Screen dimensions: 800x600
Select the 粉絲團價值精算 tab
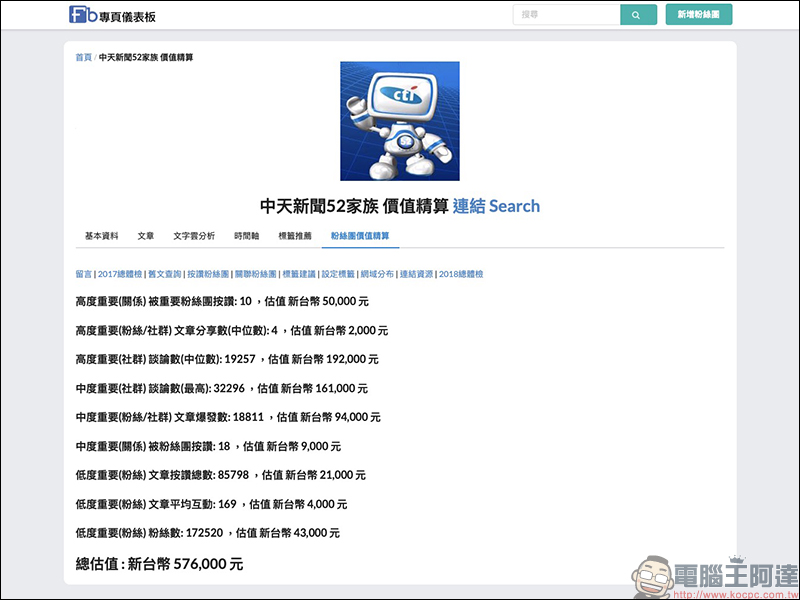[360, 236]
